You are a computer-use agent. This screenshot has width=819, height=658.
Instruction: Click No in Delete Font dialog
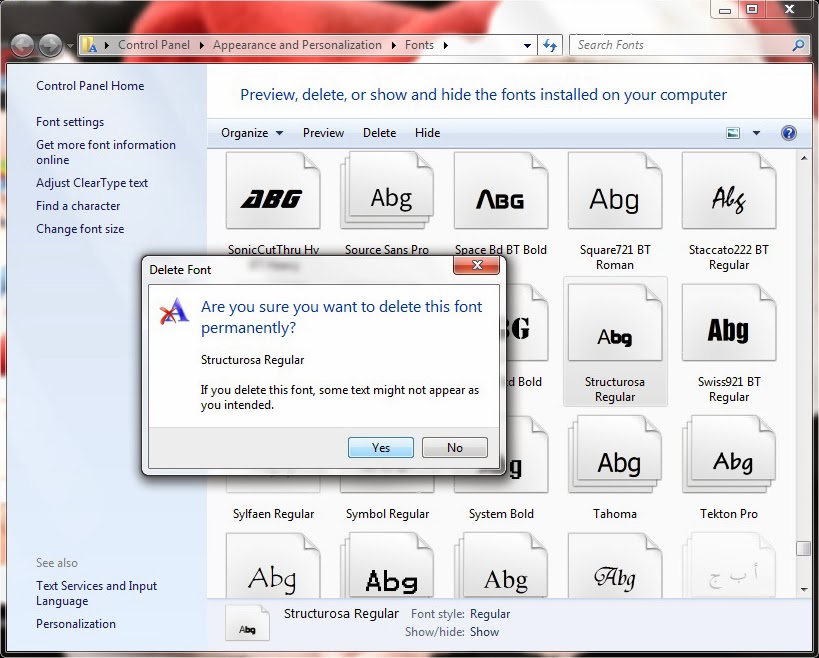click(x=455, y=448)
